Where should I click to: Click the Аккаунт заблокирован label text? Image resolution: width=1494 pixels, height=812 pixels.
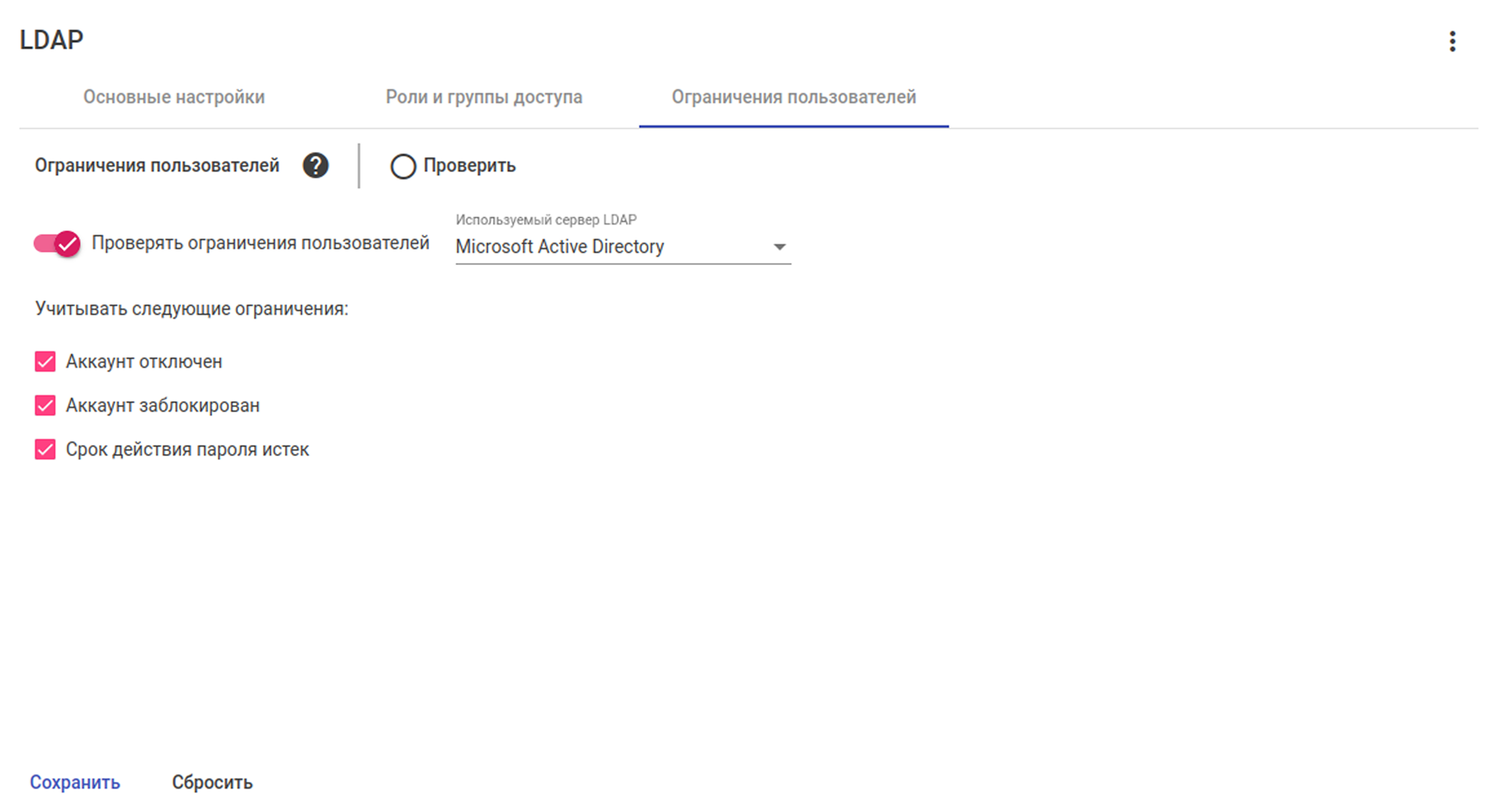[162, 405]
